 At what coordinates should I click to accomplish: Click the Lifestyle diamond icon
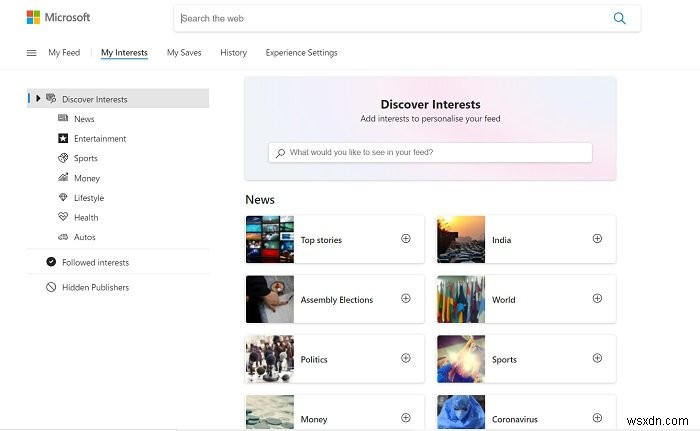click(x=63, y=197)
